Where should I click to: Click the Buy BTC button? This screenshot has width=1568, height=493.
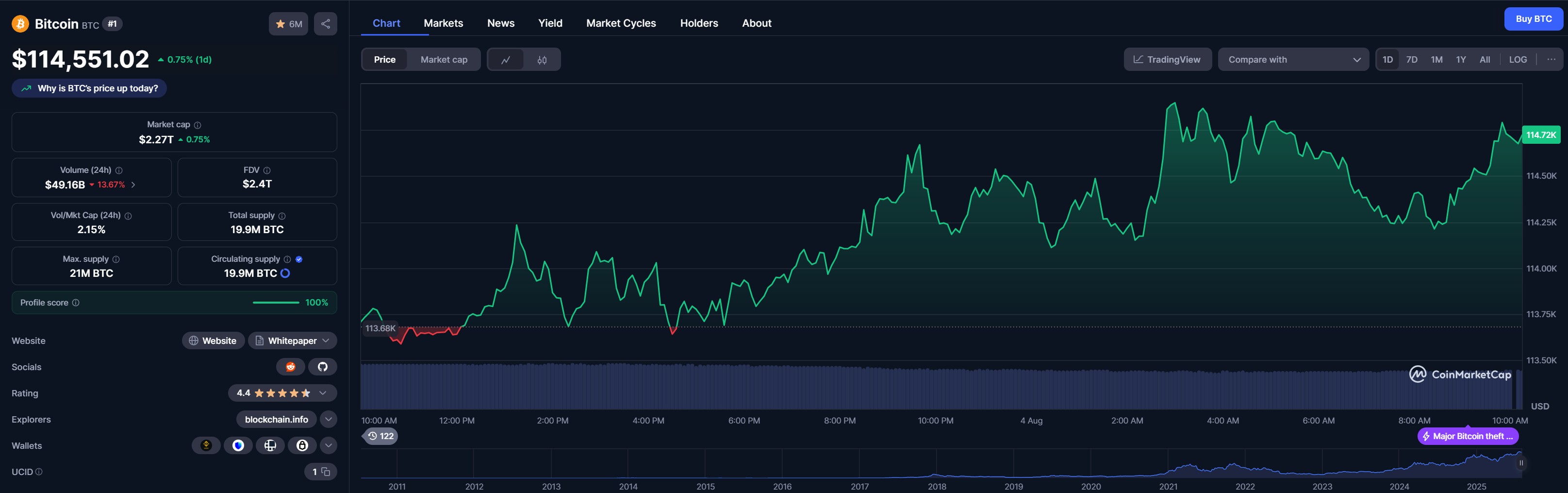1533,18
